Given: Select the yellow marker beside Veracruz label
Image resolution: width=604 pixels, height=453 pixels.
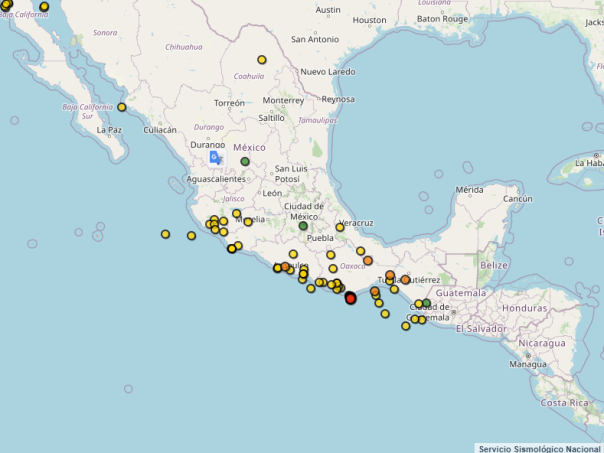Looking at the screenshot, I should point(340,227).
